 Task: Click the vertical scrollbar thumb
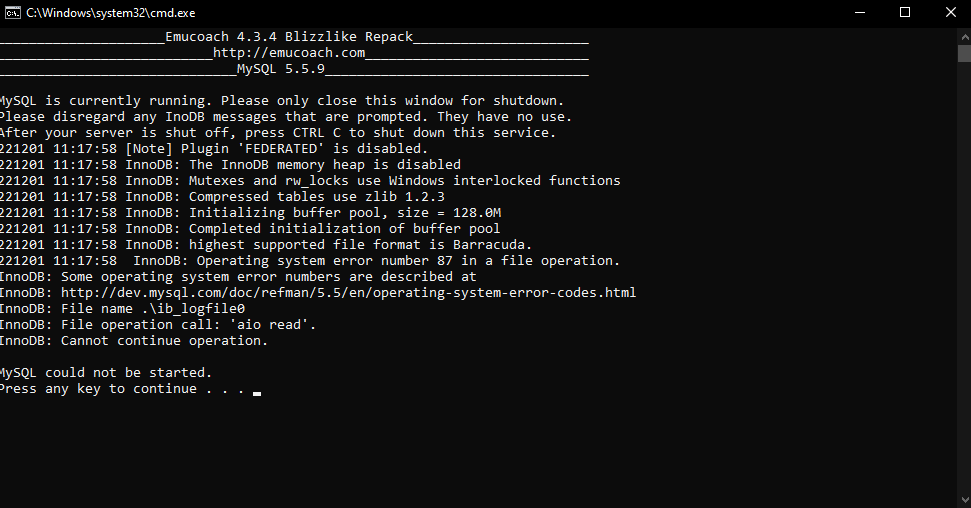964,53
